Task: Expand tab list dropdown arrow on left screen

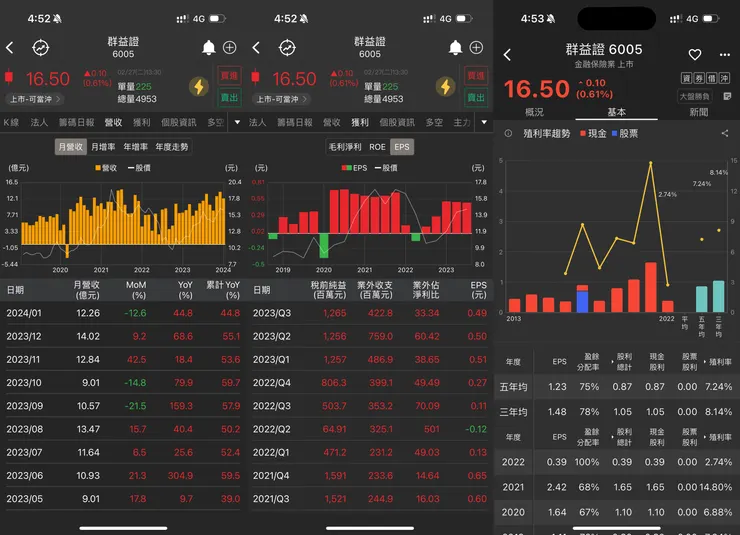Action: pos(237,122)
